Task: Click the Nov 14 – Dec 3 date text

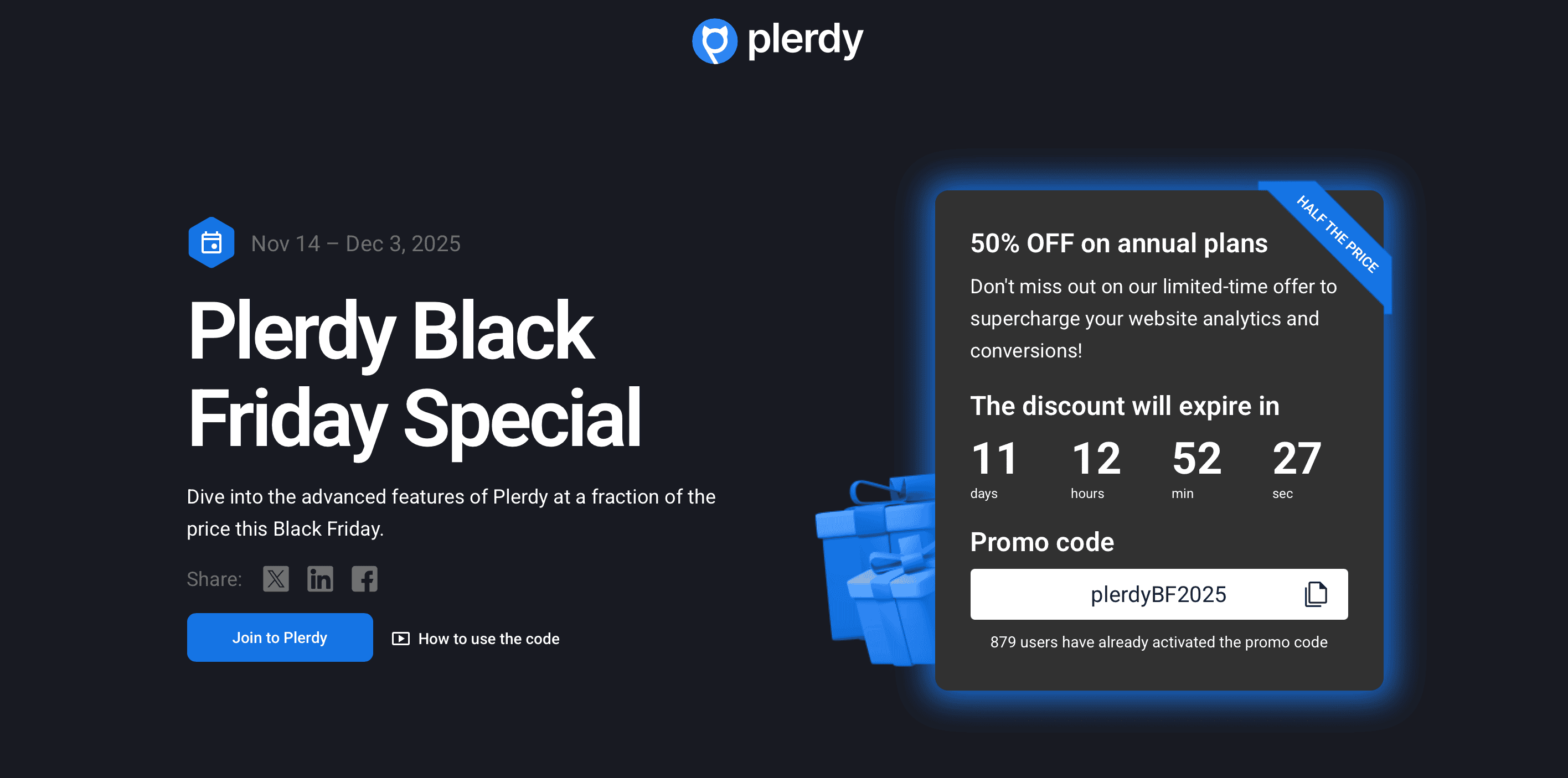Action: click(356, 243)
